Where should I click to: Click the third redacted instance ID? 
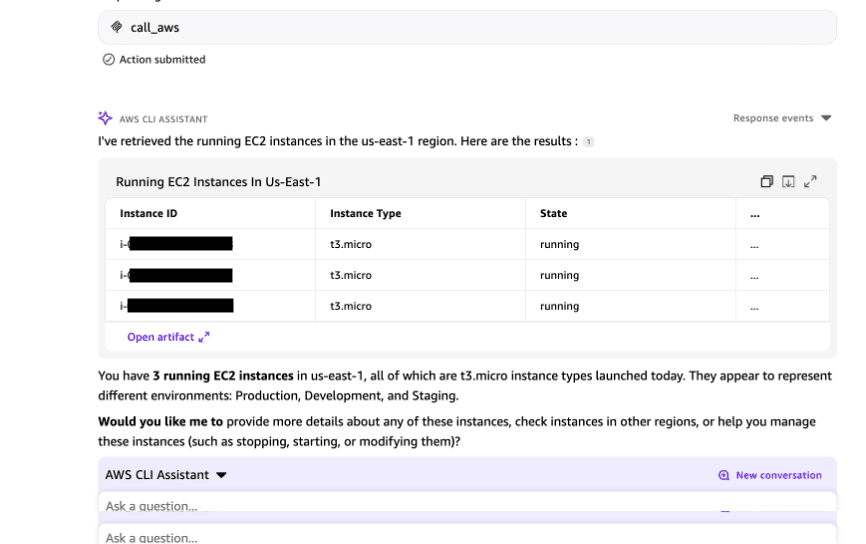click(x=177, y=305)
